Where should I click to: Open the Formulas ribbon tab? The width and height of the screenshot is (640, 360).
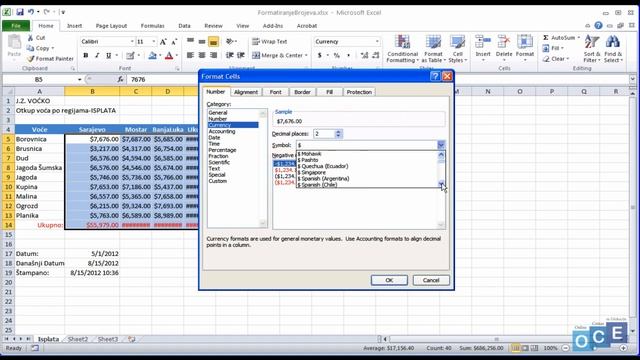pyautogui.click(x=152, y=26)
